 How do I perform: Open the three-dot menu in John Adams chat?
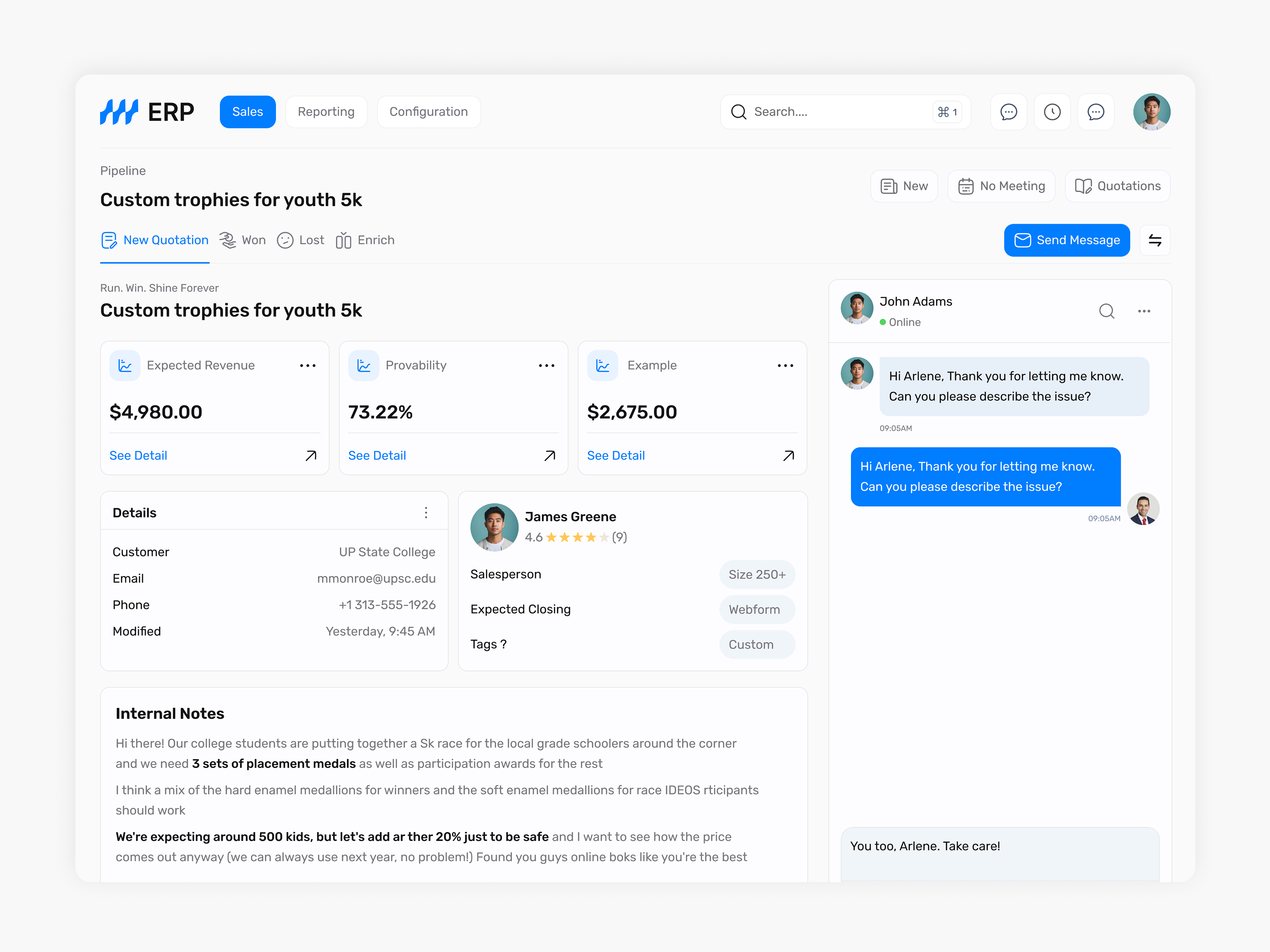tap(1143, 311)
